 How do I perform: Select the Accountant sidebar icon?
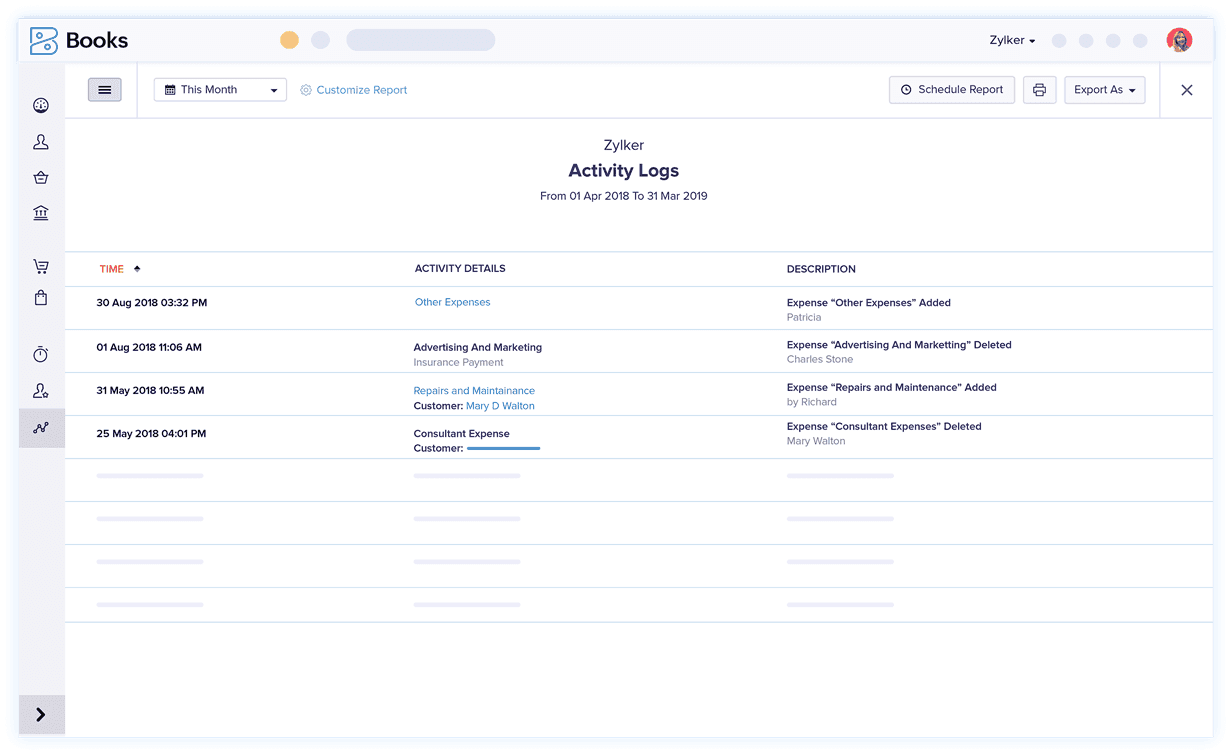pos(40,390)
